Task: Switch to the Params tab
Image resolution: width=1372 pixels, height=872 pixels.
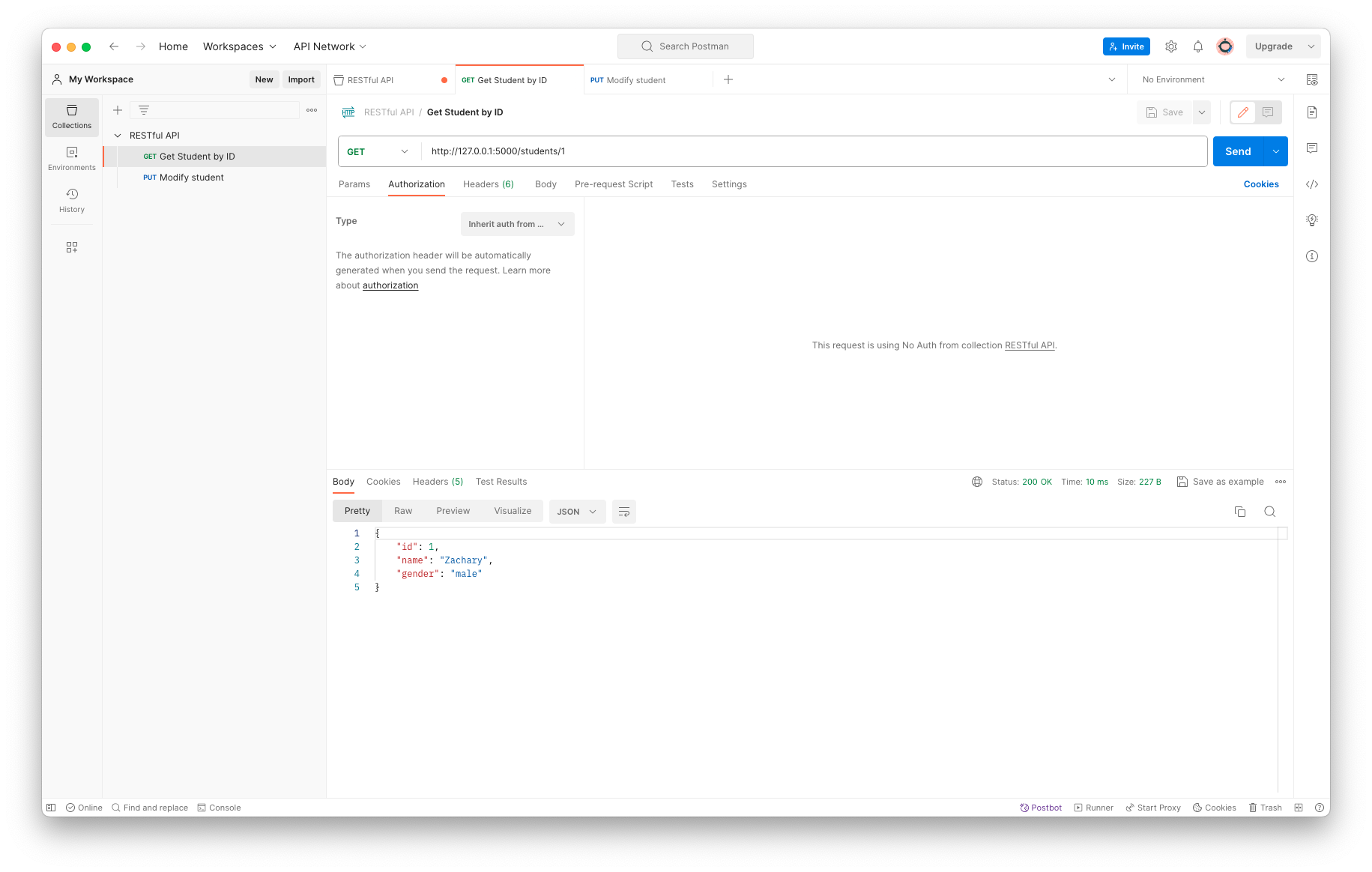Action: [354, 184]
